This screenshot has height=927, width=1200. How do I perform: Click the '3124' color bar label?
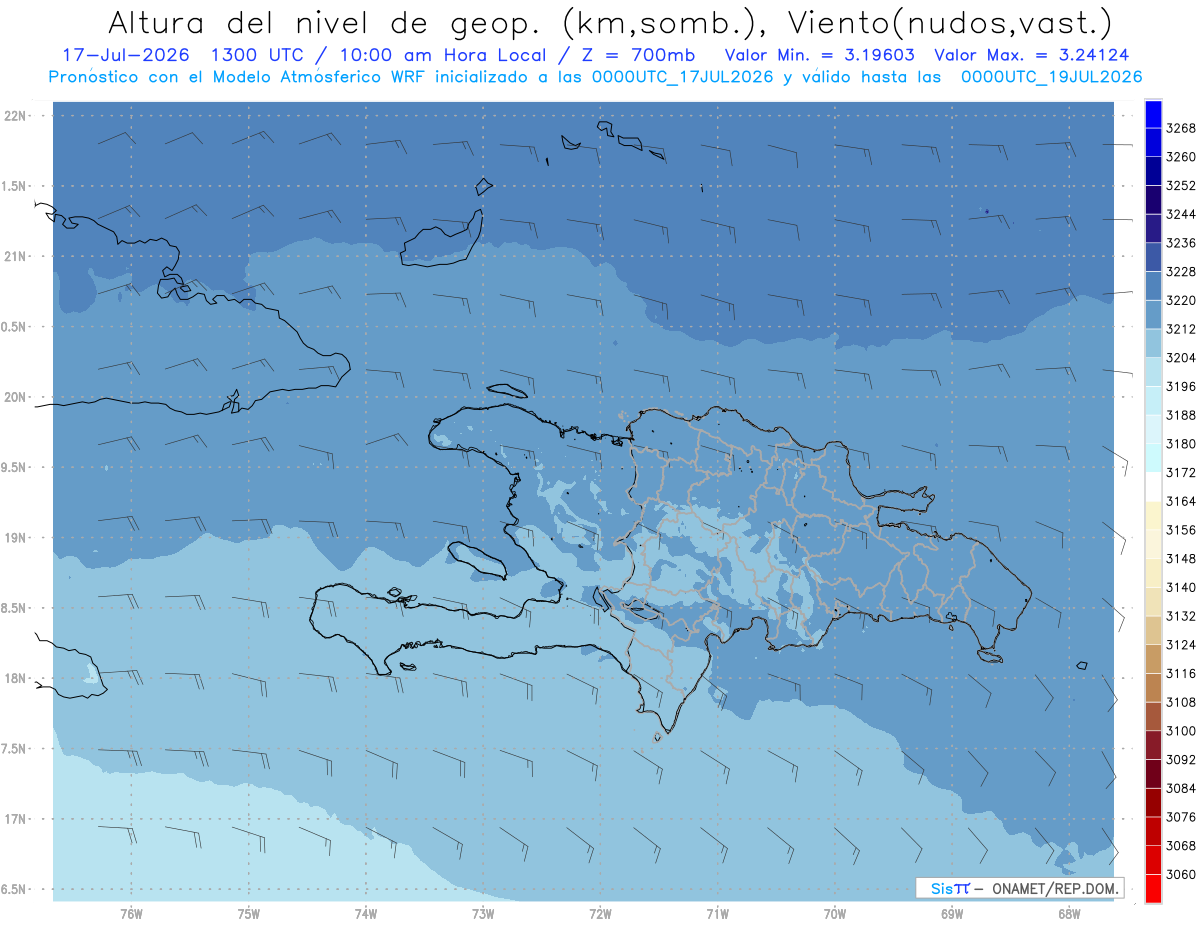[x=1181, y=645]
